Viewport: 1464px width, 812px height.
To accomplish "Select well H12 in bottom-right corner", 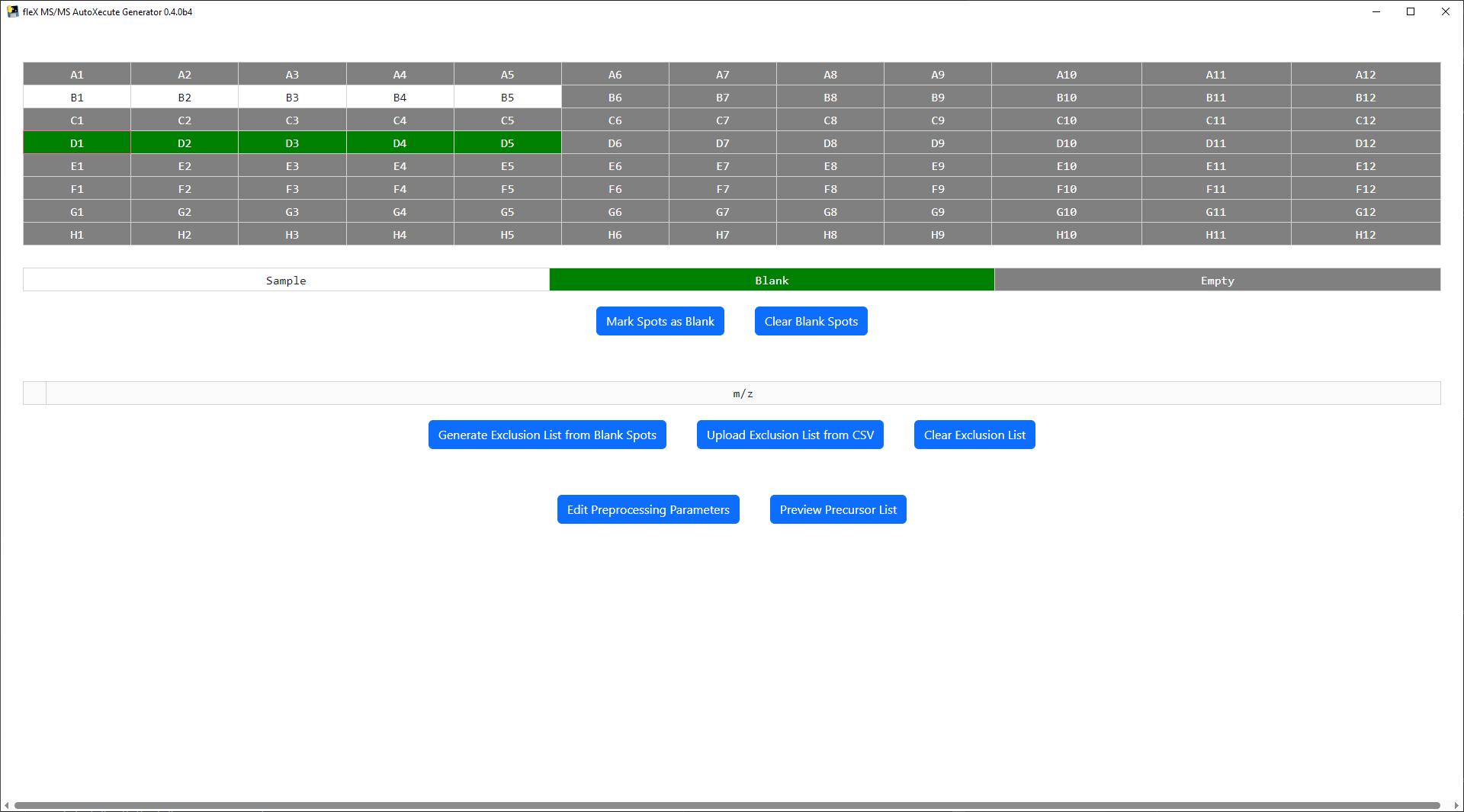I will [x=1366, y=234].
